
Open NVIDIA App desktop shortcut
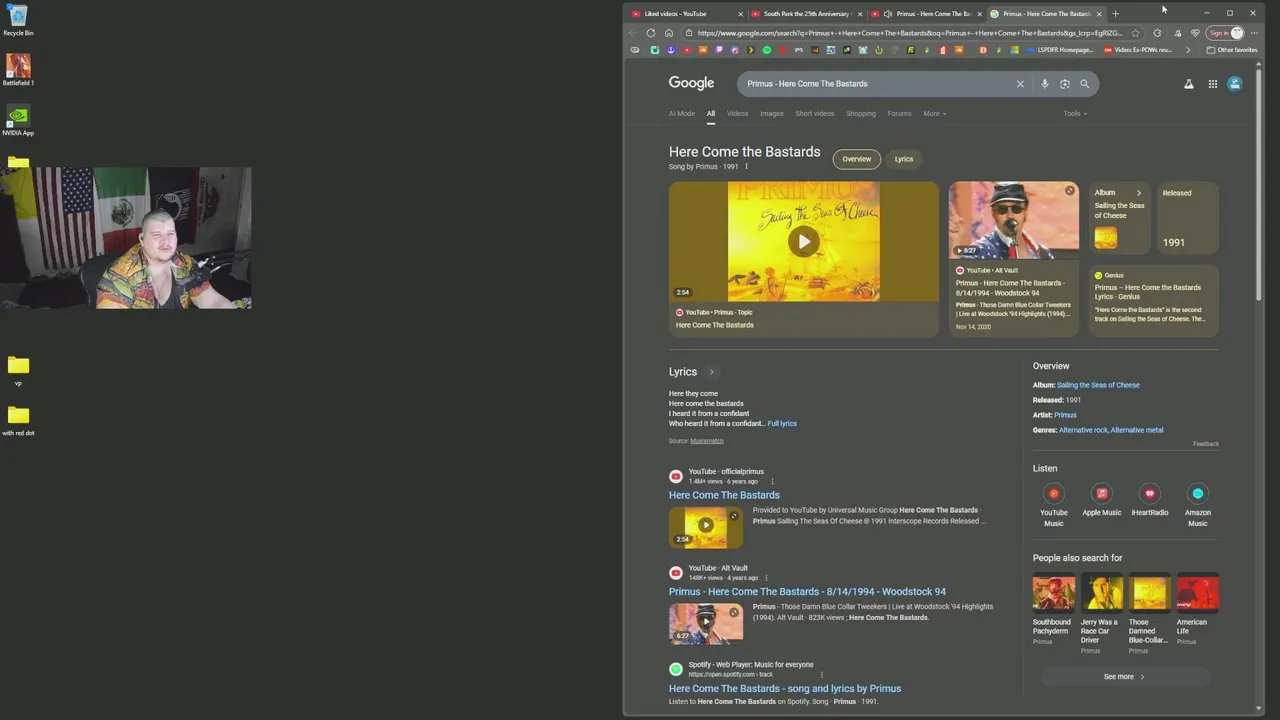coord(18,120)
